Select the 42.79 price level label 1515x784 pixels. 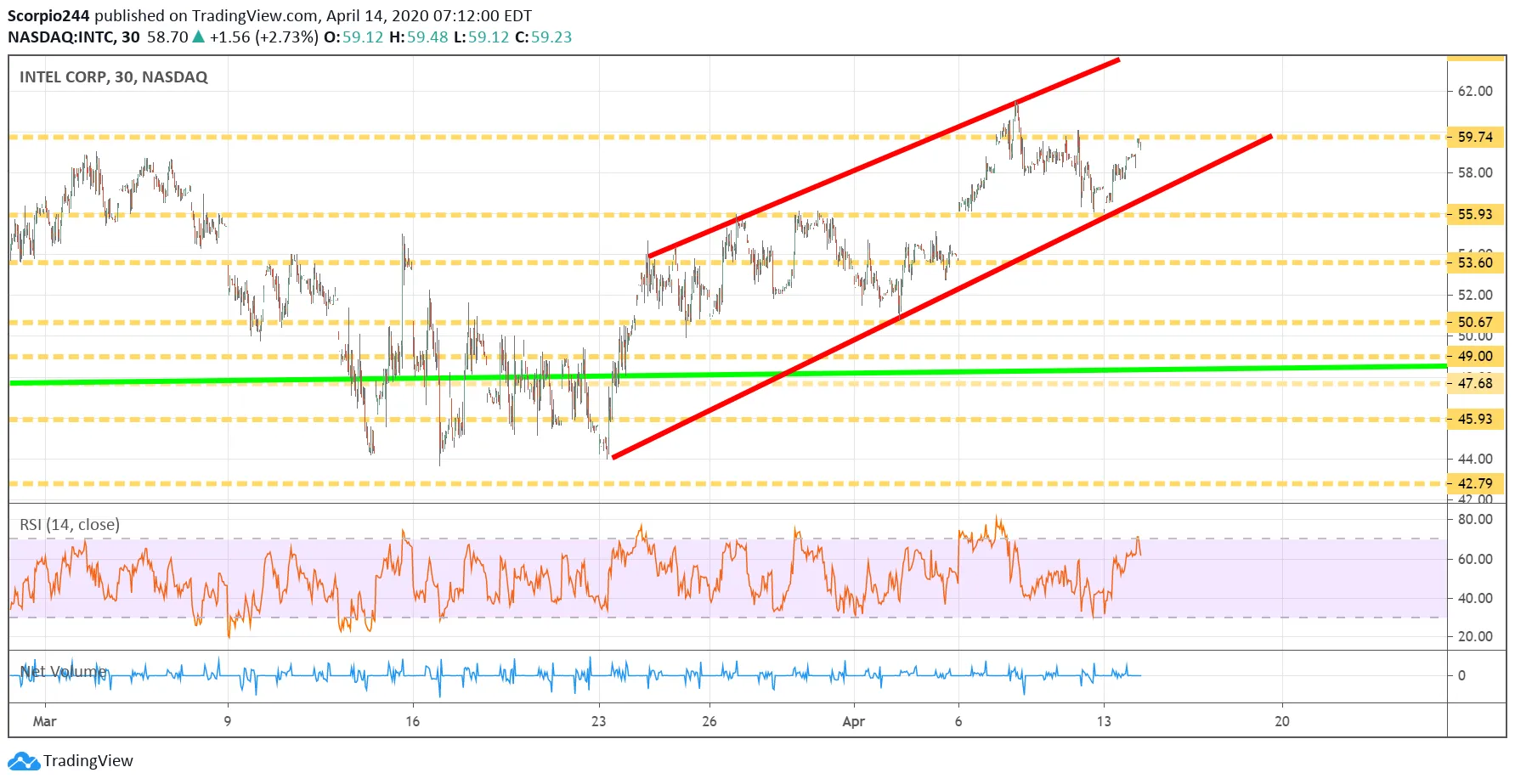tap(1475, 483)
